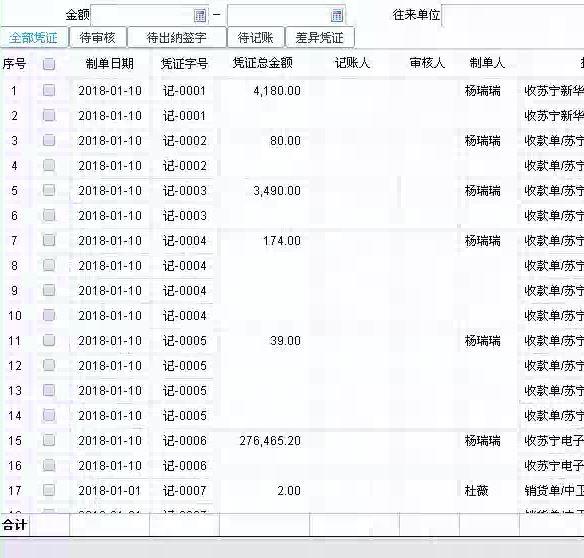The image size is (584, 558).
Task: Click 杨瑞瑞 in row 15
Action: (x=482, y=441)
